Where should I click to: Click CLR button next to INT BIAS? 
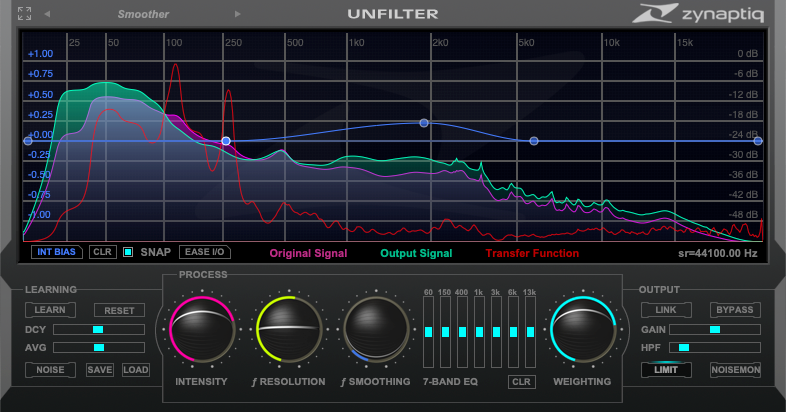tap(103, 252)
